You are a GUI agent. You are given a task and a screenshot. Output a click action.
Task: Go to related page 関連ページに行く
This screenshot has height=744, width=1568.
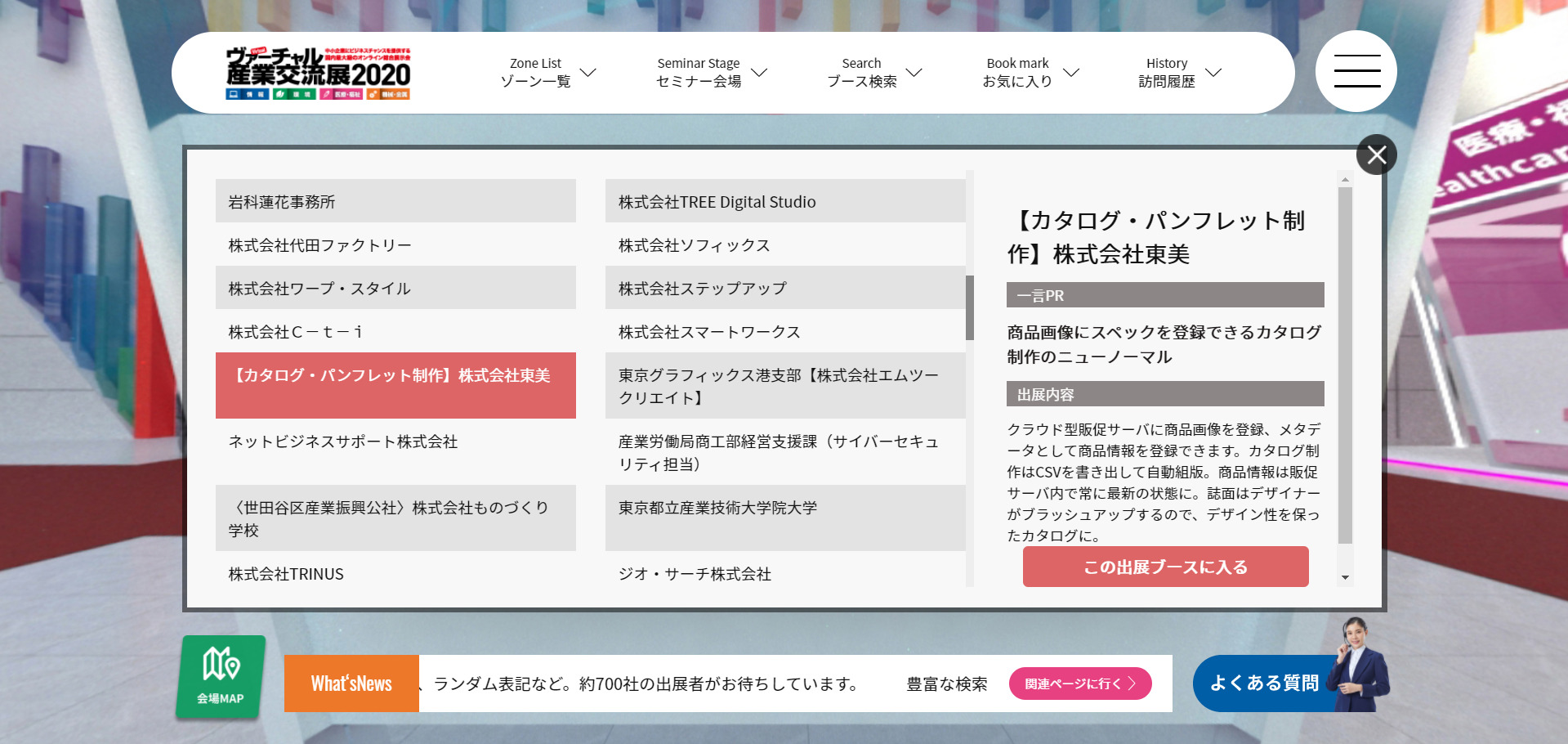[1080, 683]
